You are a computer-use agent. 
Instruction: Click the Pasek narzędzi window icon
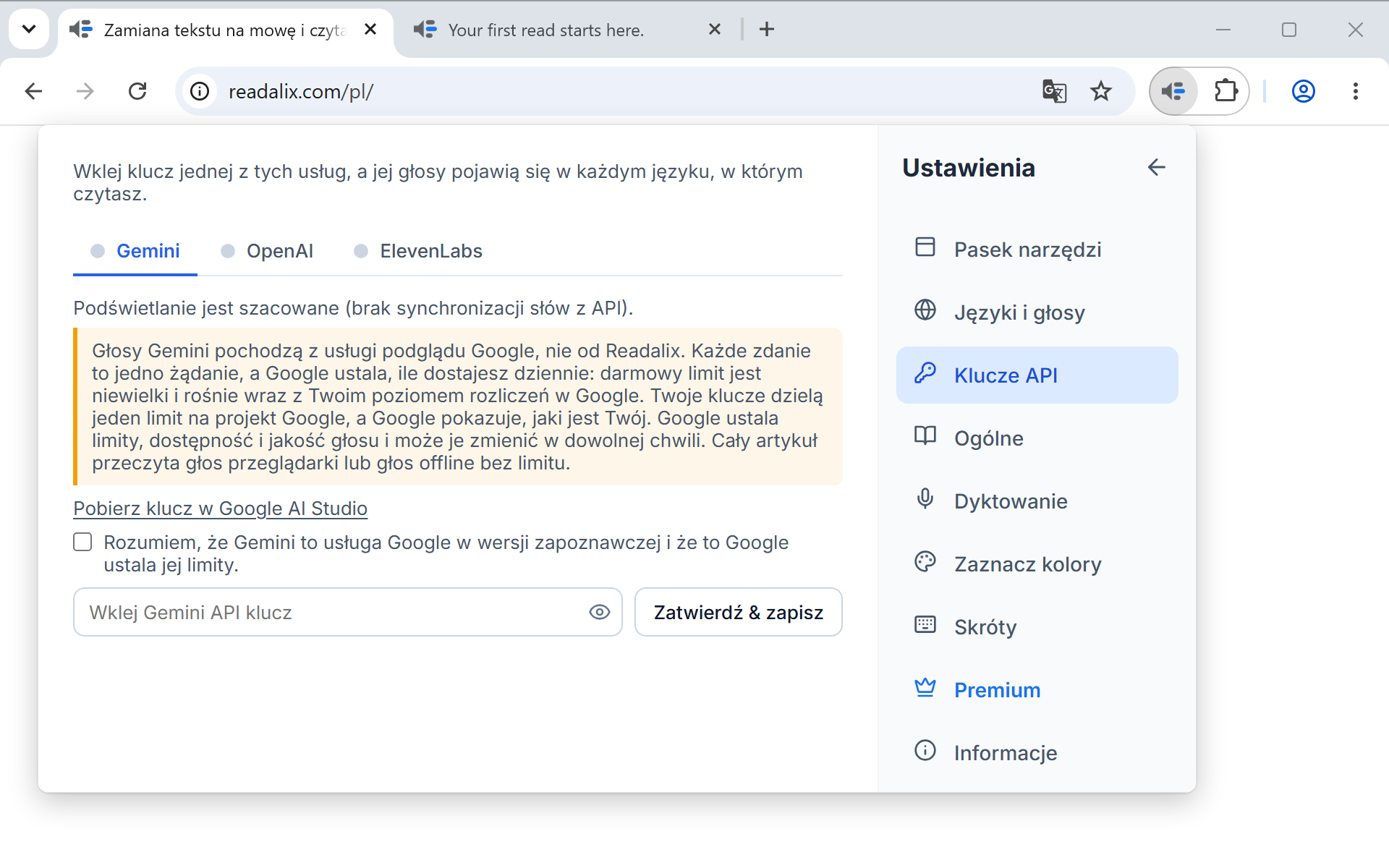925,247
